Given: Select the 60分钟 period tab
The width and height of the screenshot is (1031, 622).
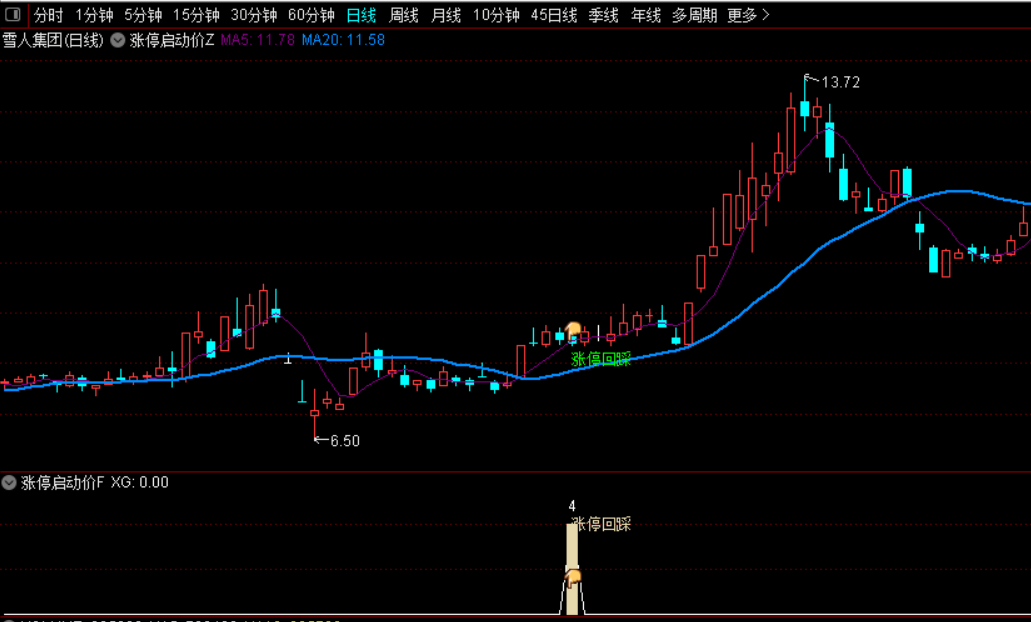Looking at the screenshot, I should tap(311, 15).
